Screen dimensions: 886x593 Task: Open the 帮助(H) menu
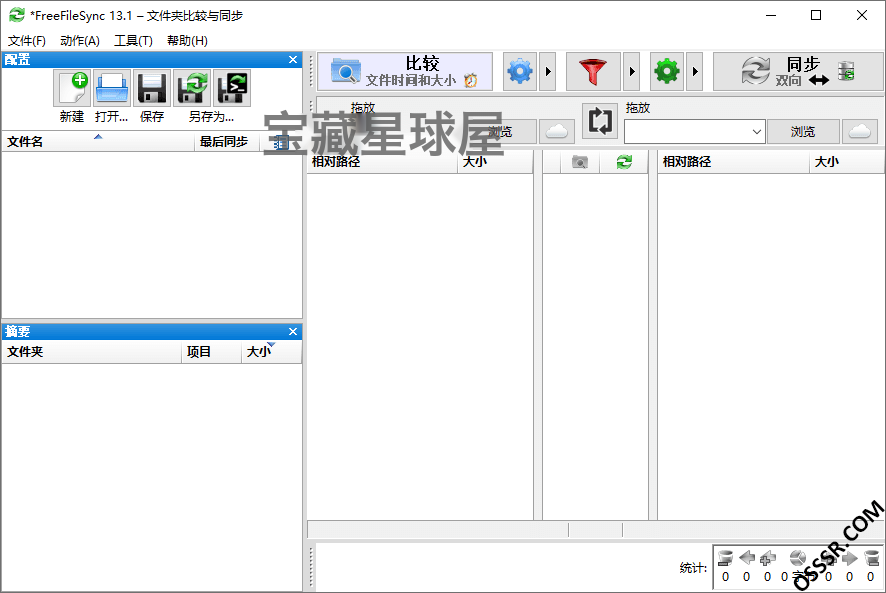click(187, 41)
